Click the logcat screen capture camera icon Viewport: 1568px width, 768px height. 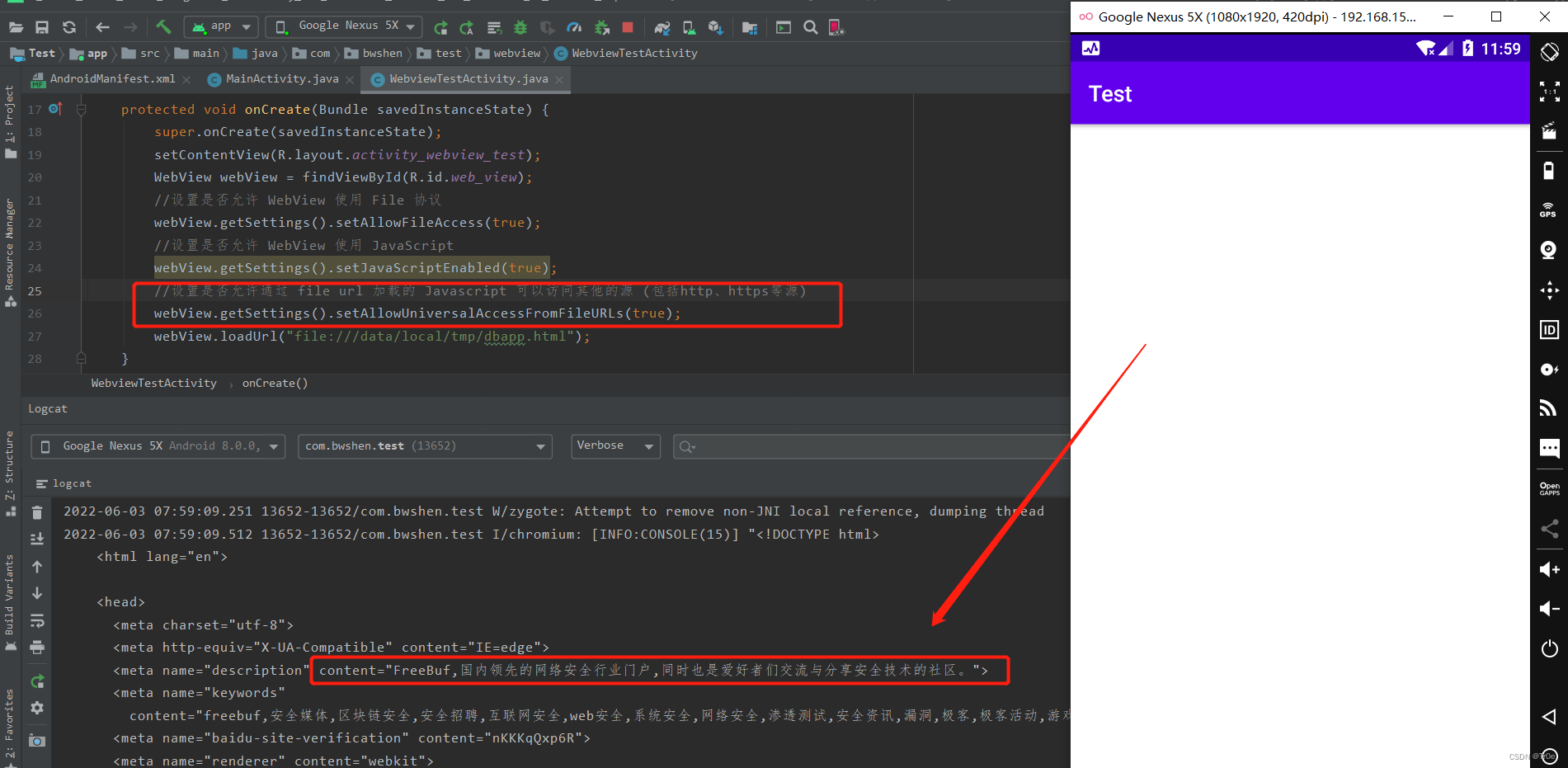37,741
